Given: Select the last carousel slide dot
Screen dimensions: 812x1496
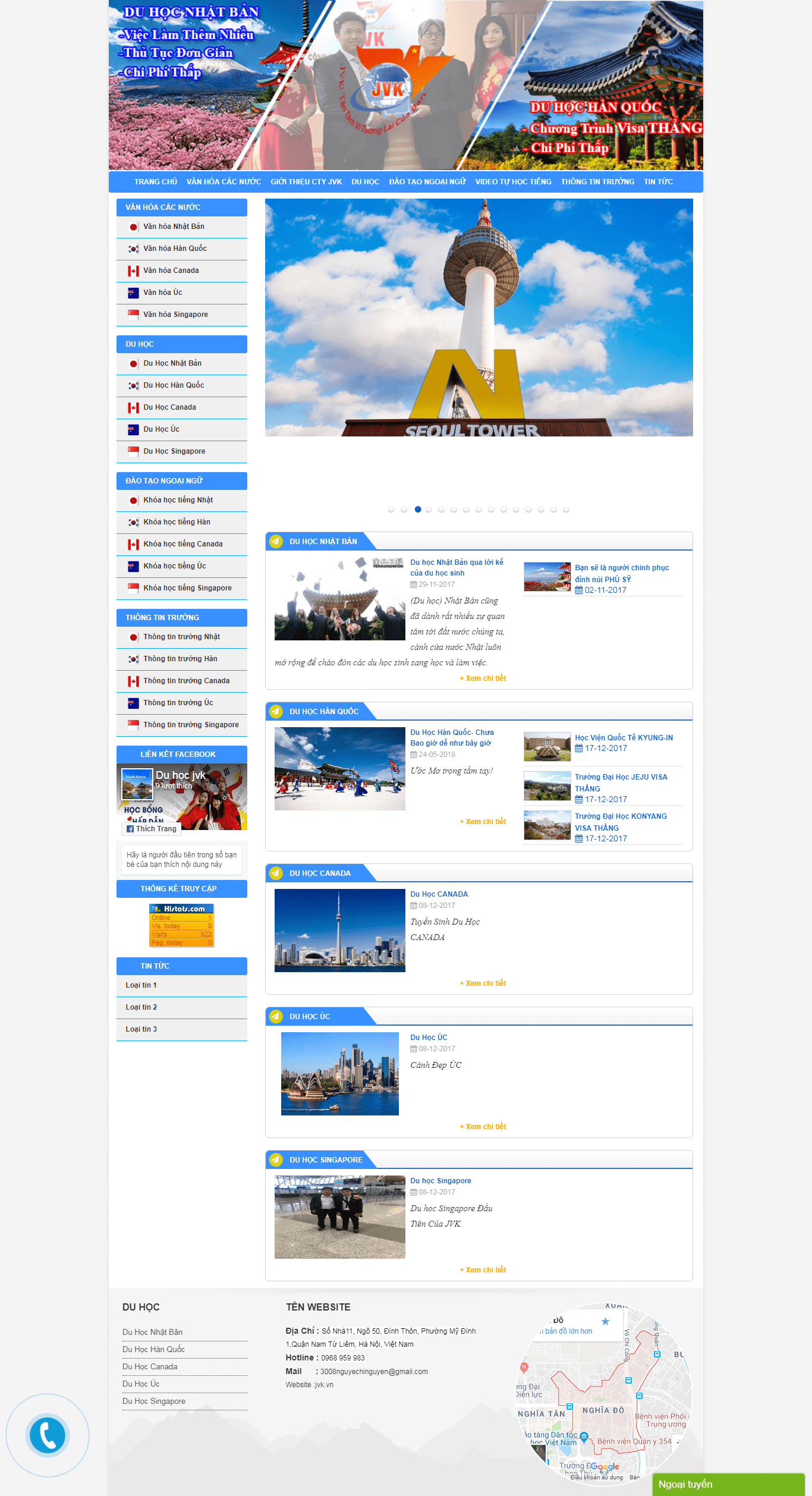Looking at the screenshot, I should pos(566,510).
